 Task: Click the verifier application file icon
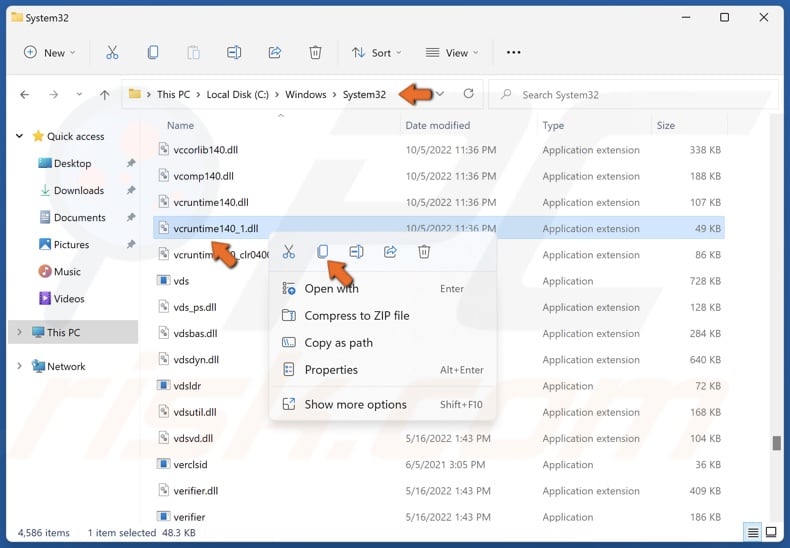point(163,516)
